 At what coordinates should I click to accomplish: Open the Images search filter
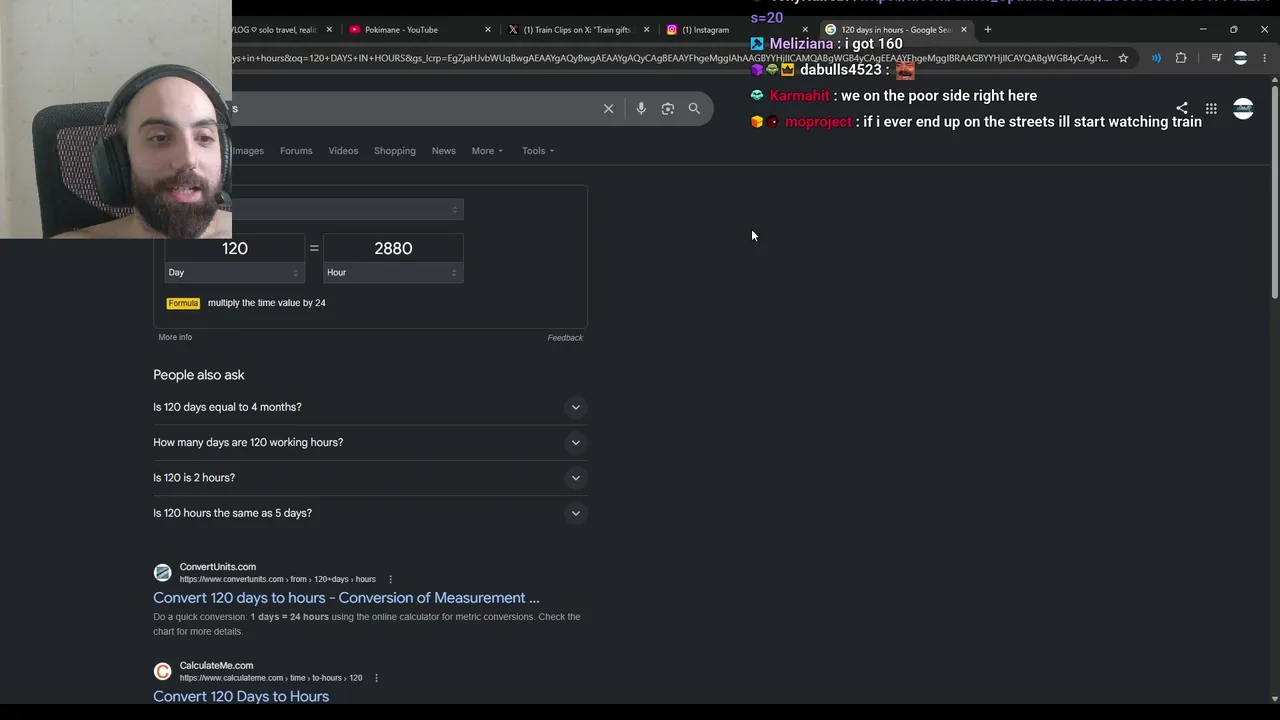click(x=248, y=151)
